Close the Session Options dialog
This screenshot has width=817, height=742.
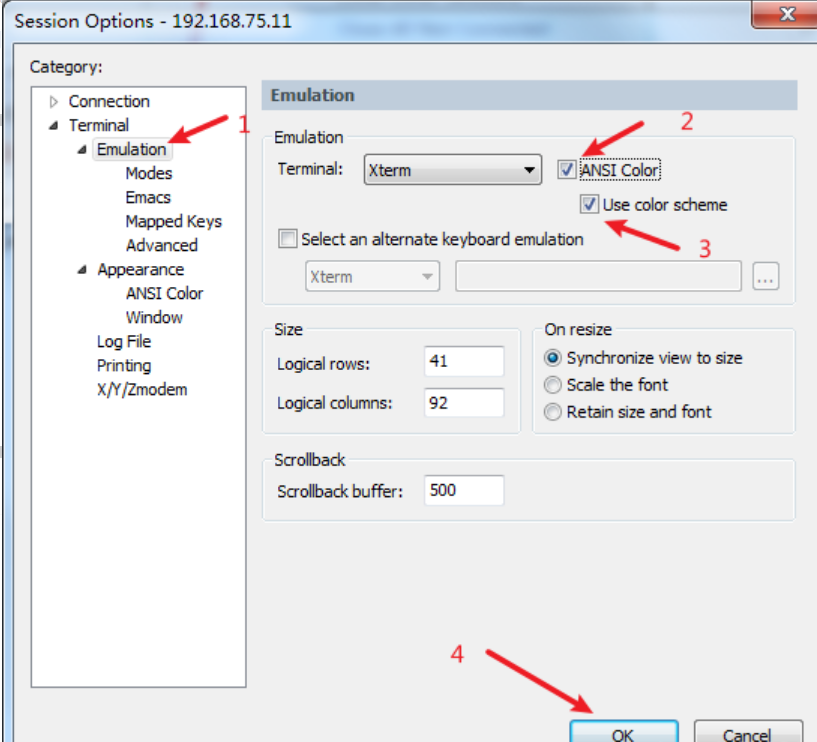[786, 14]
